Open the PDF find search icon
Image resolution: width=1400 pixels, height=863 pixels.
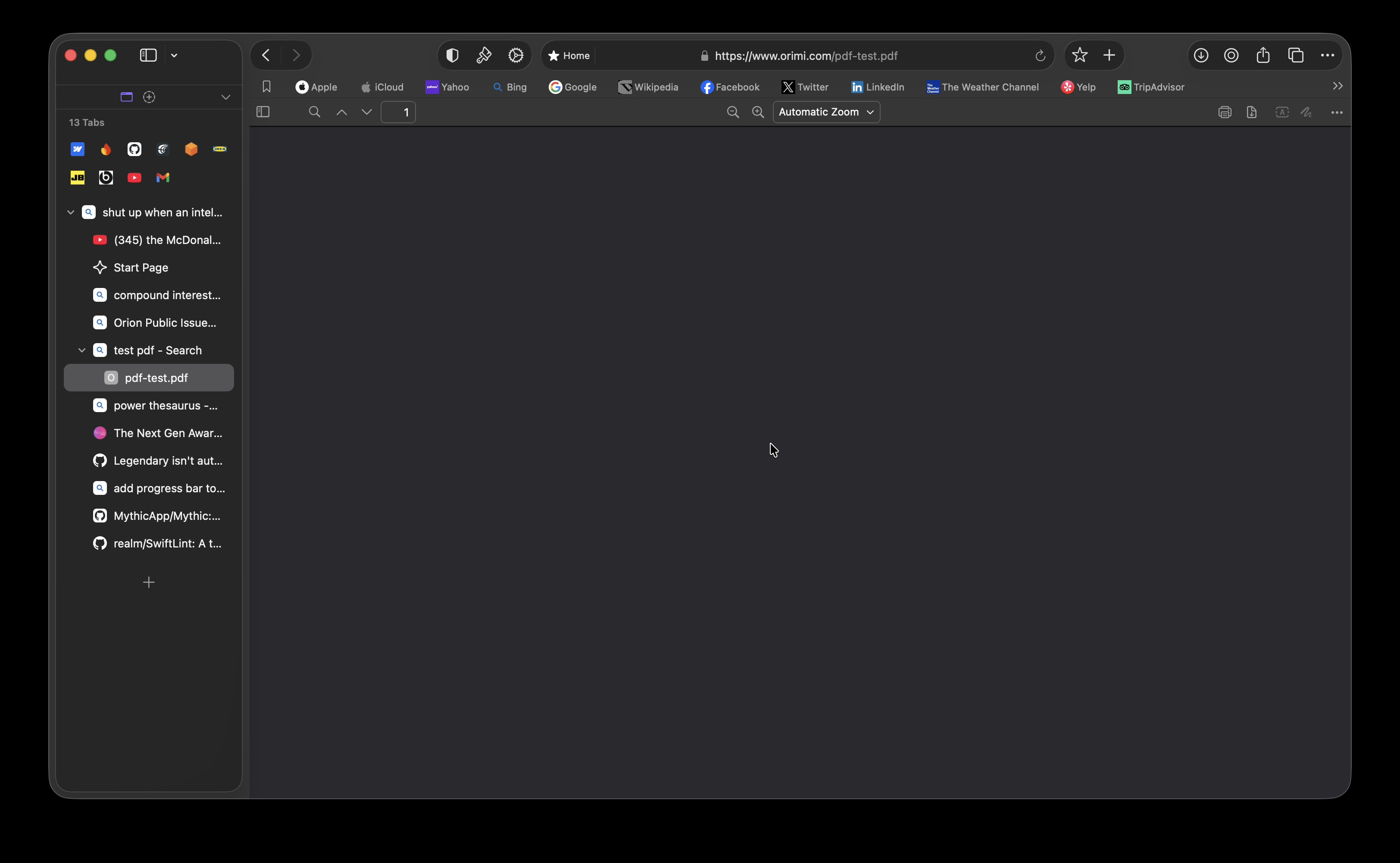click(315, 113)
